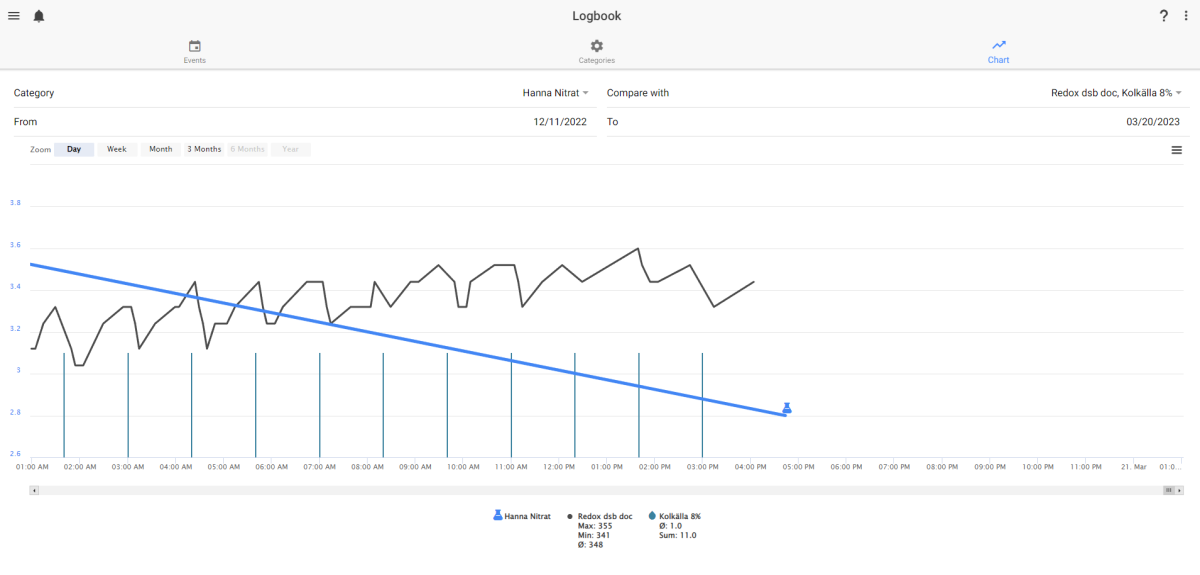
Task: Open the chart context menu icon
Action: pos(1176,150)
